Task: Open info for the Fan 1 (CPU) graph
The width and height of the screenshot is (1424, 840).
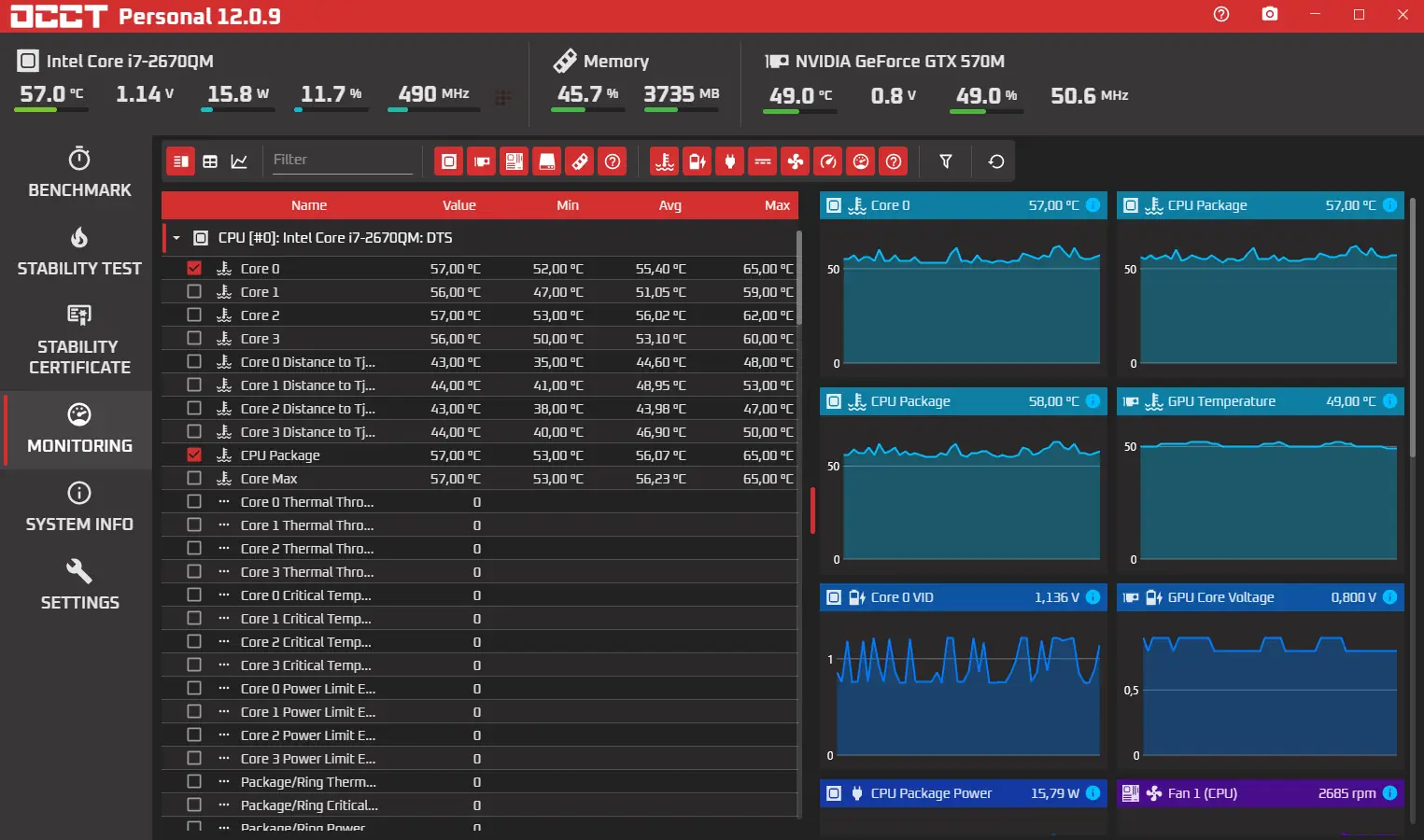Action: click(1389, 793)
